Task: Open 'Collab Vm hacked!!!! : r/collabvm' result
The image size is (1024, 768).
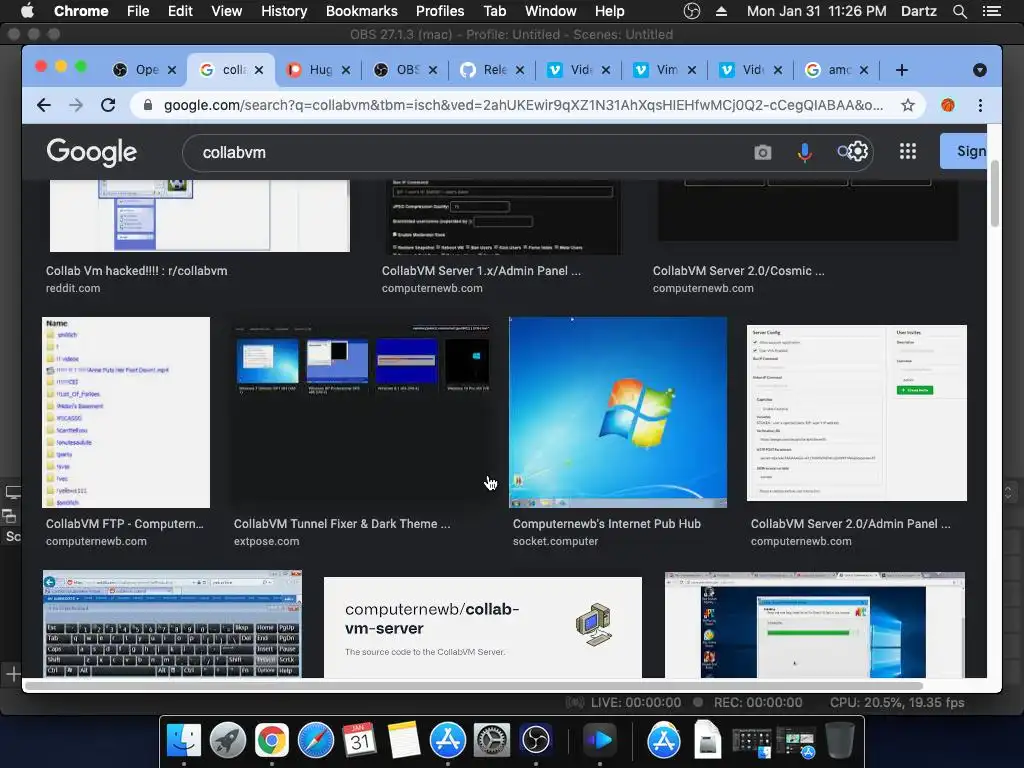Action: tap(136, 270)
